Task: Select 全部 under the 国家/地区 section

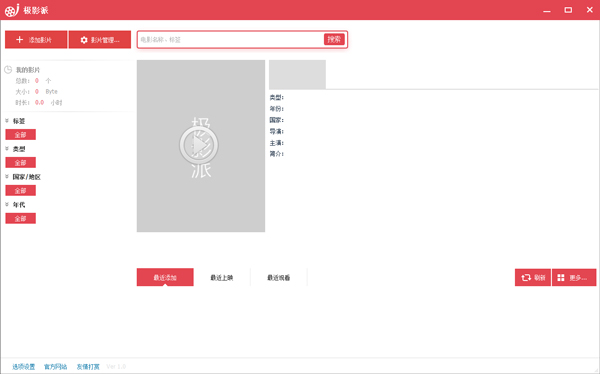Action: [21, 191]
